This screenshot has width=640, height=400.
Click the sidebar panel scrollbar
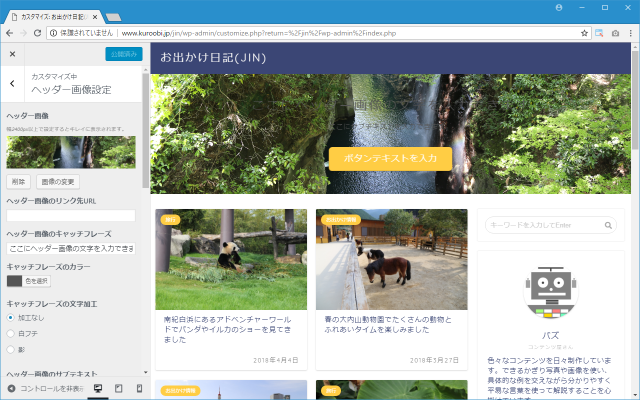(x=146, y=131)
